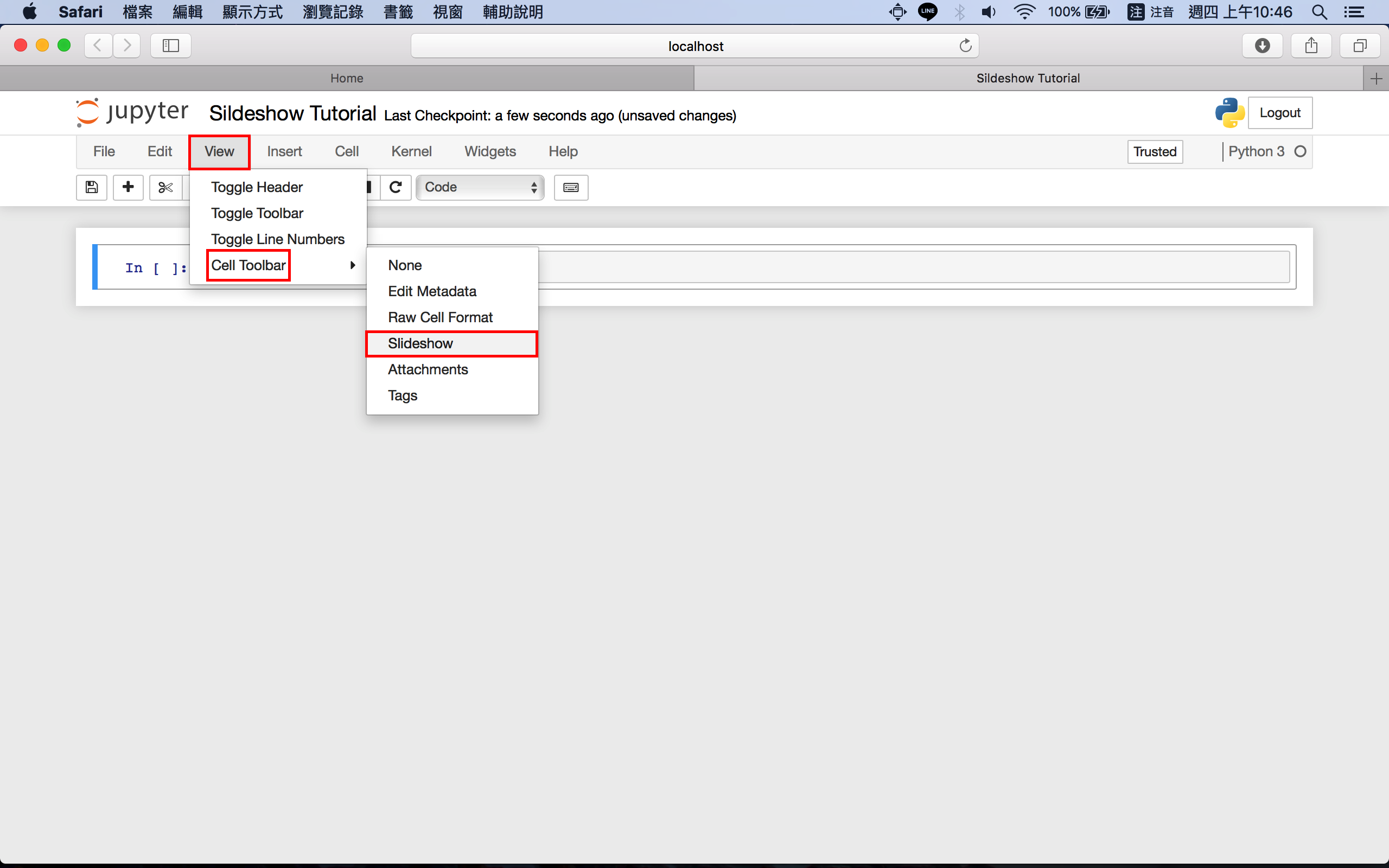The height and width of the screenshot is (868, 1389).
Task: Click the save and checkpoint icon
Action: click(91, 187)
